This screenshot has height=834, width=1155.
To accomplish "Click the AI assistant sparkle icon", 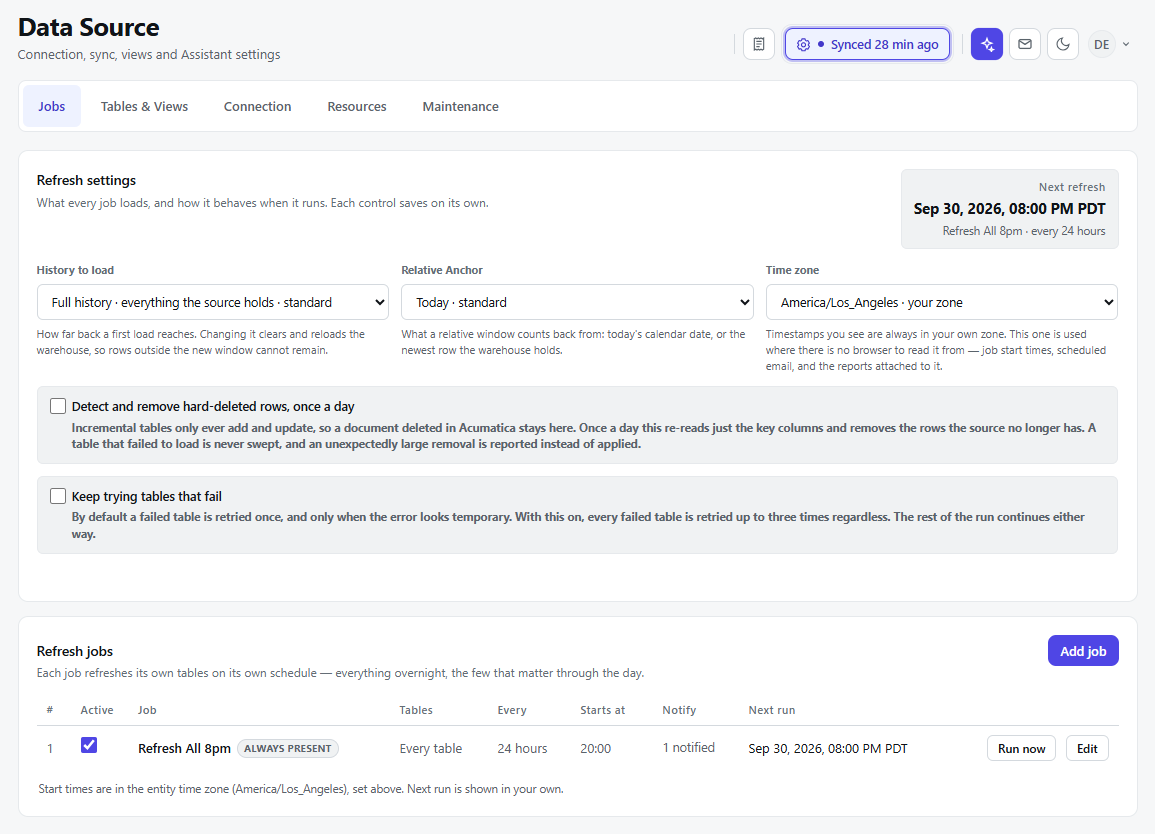I will click(987, 44).
